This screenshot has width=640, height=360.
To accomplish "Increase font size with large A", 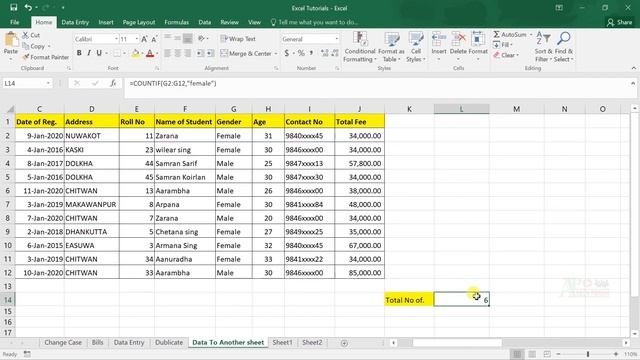I will [x=144, y=39].
